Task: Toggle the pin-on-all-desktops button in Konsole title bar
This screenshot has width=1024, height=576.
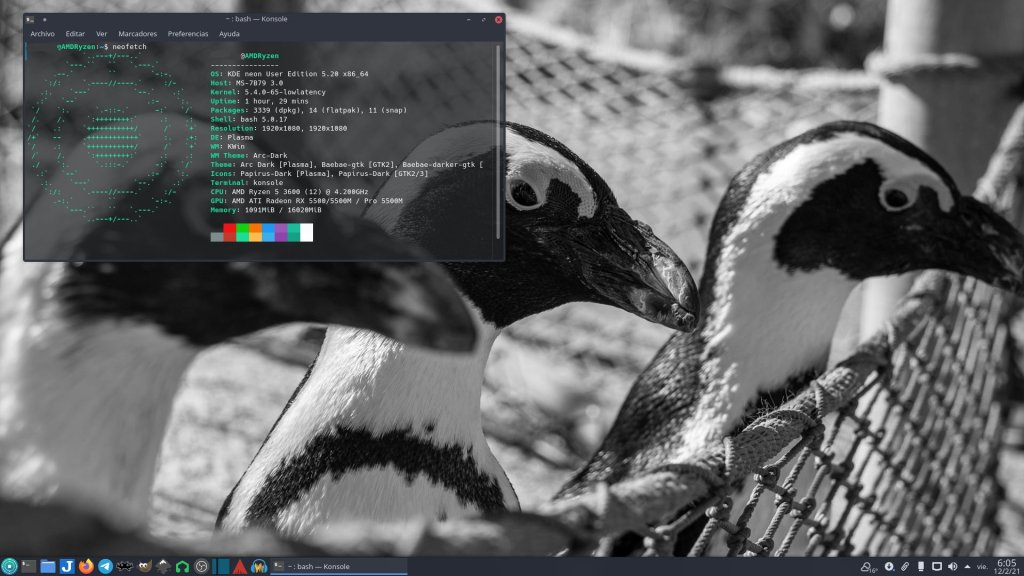Action: (45, 19)
